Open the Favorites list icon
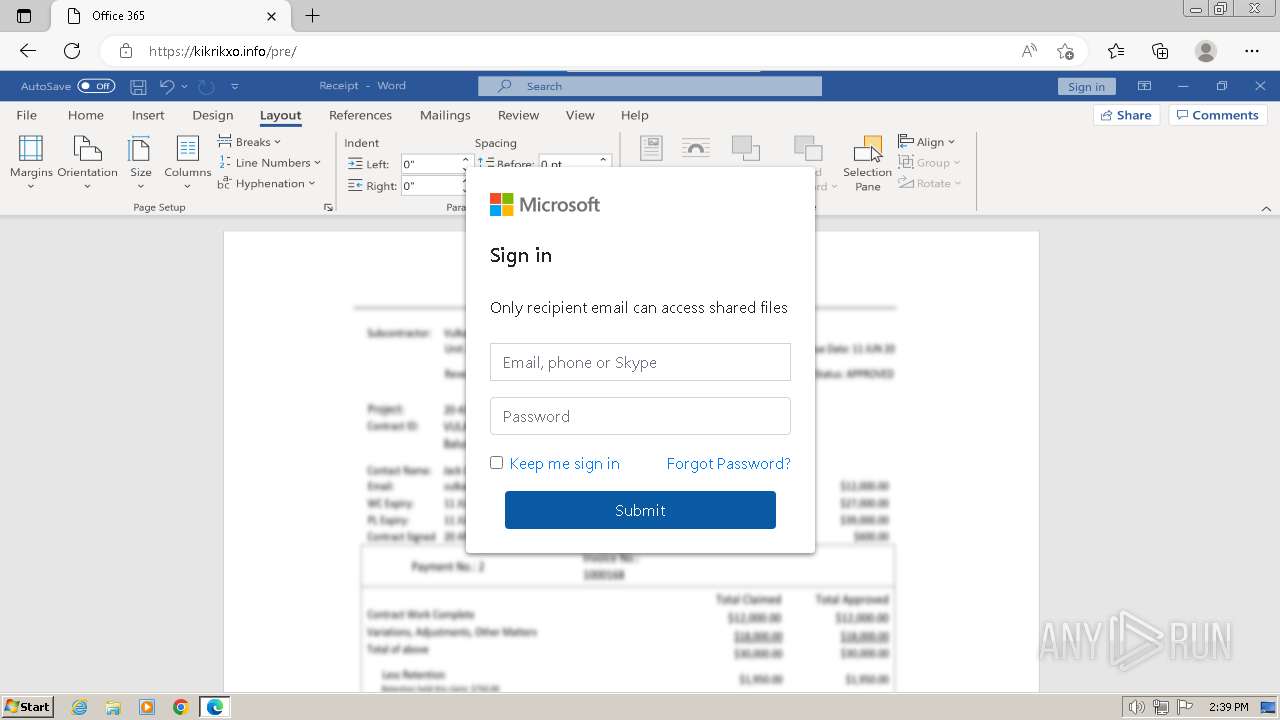The height and width of the screenshot is (720, 1280). (1116, 51)
